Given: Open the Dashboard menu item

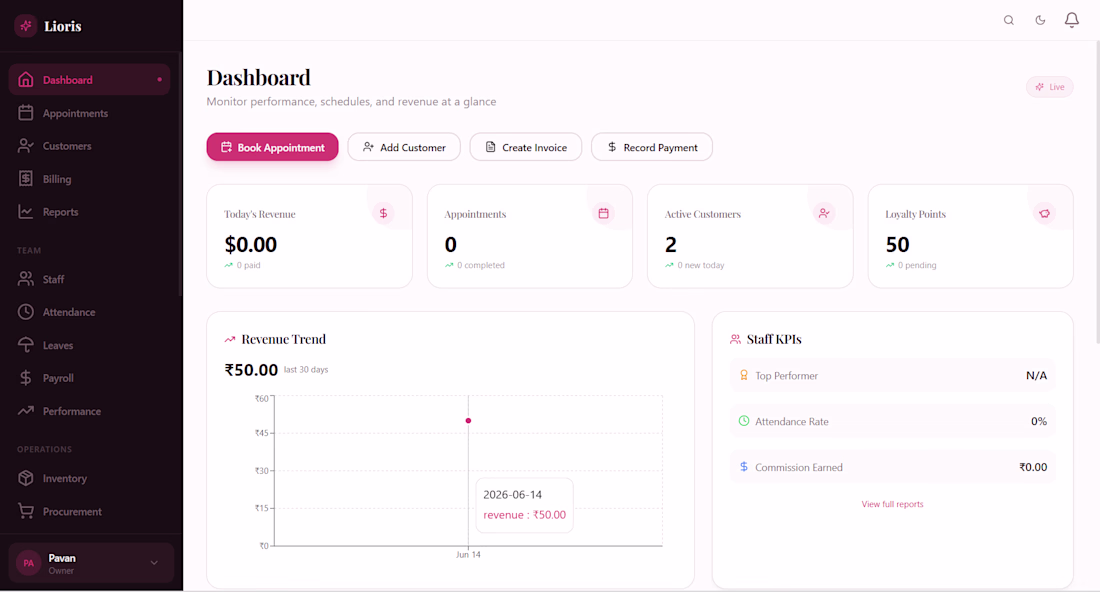Looking at the screenshot, I should click(x=90, y=80).
